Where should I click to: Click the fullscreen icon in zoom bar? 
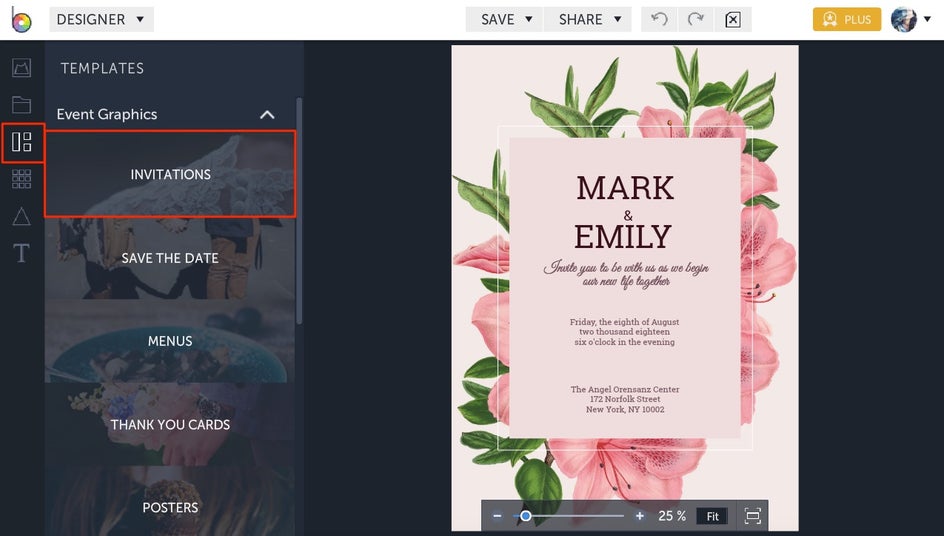click(x=753, y=516)
